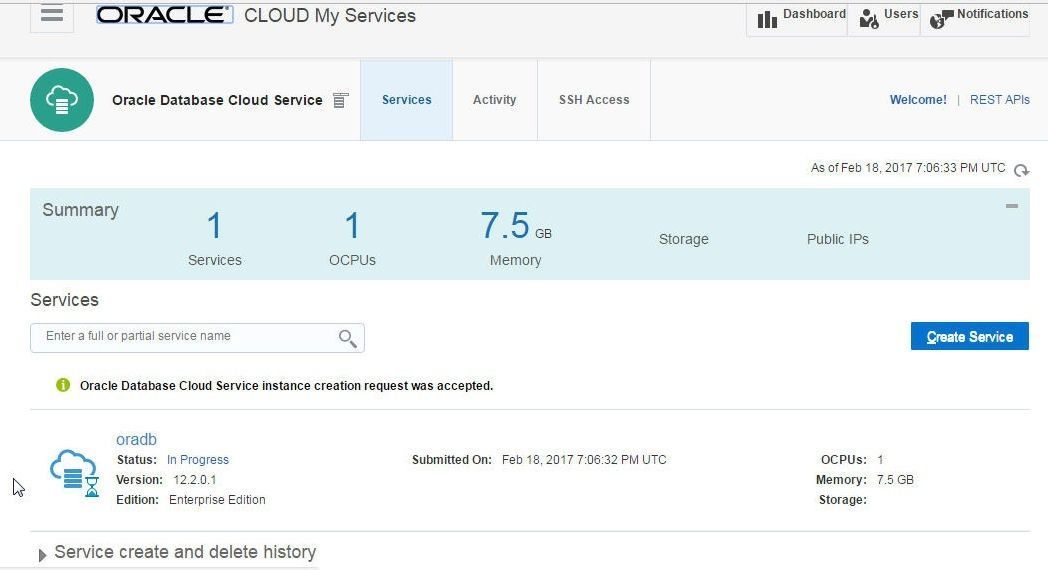
Task: Click the oradb database cloud icon
Action: (x=74, y=473)
